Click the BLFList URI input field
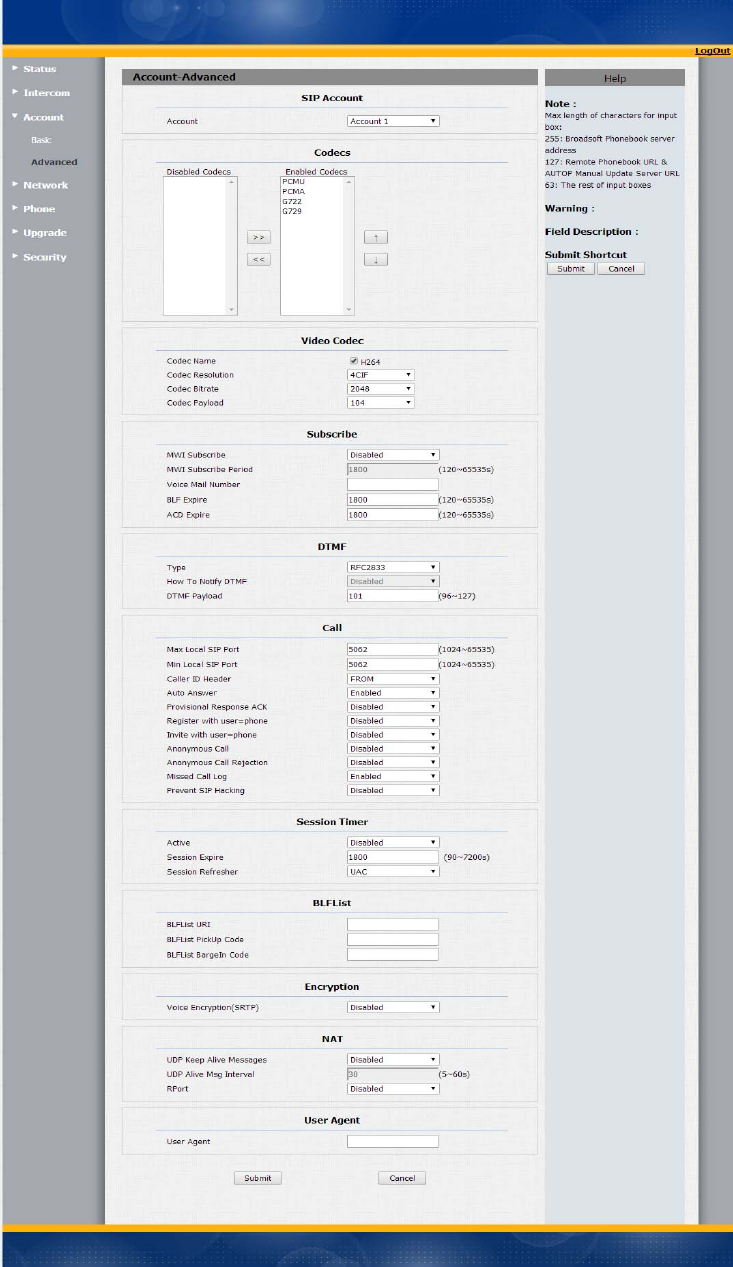 click(393, 925)
